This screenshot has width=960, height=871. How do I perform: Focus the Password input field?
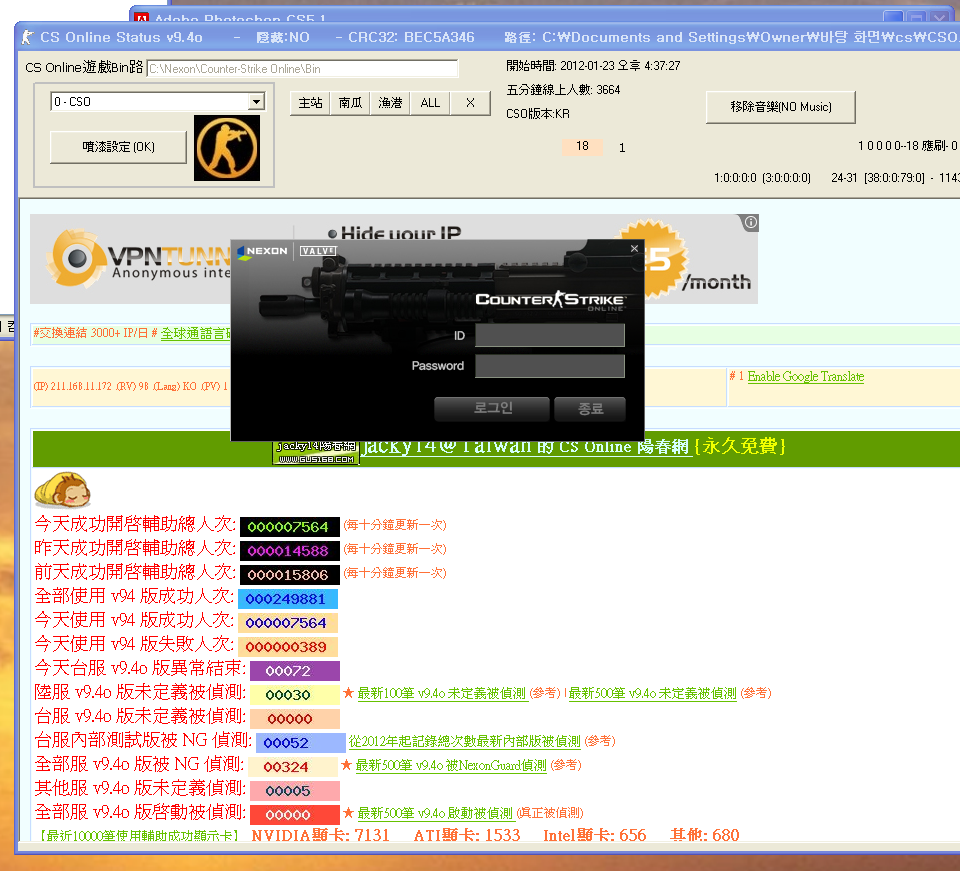(x=550, y=366)
